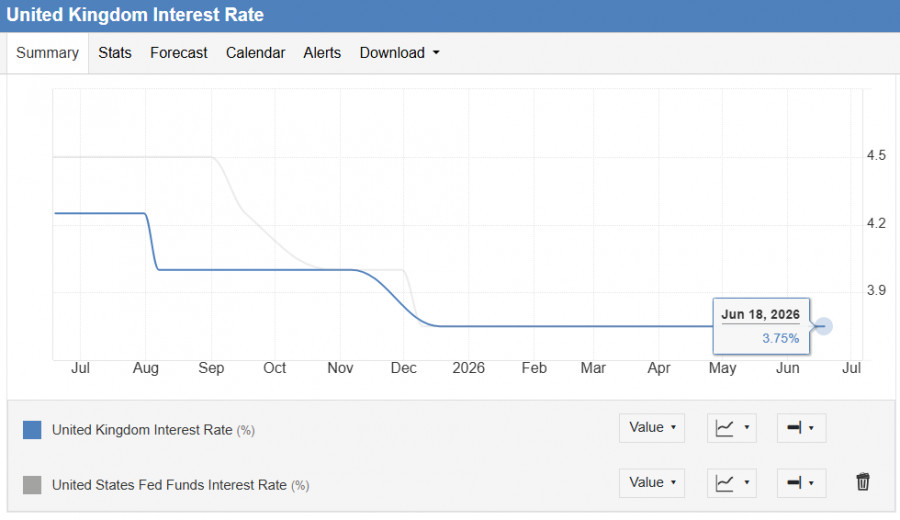Open the Stats tab
Image resolution: width=900 pixels, height=520 pixels.
(x=115, y=53)
